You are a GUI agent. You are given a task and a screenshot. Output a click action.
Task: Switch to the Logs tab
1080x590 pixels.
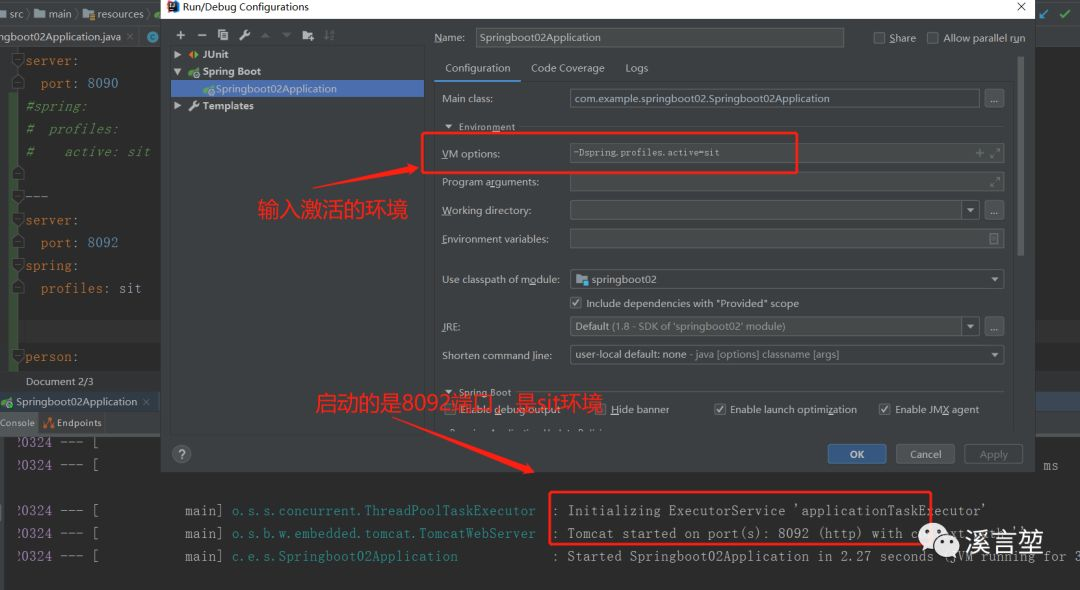click(x=636, y=68)
